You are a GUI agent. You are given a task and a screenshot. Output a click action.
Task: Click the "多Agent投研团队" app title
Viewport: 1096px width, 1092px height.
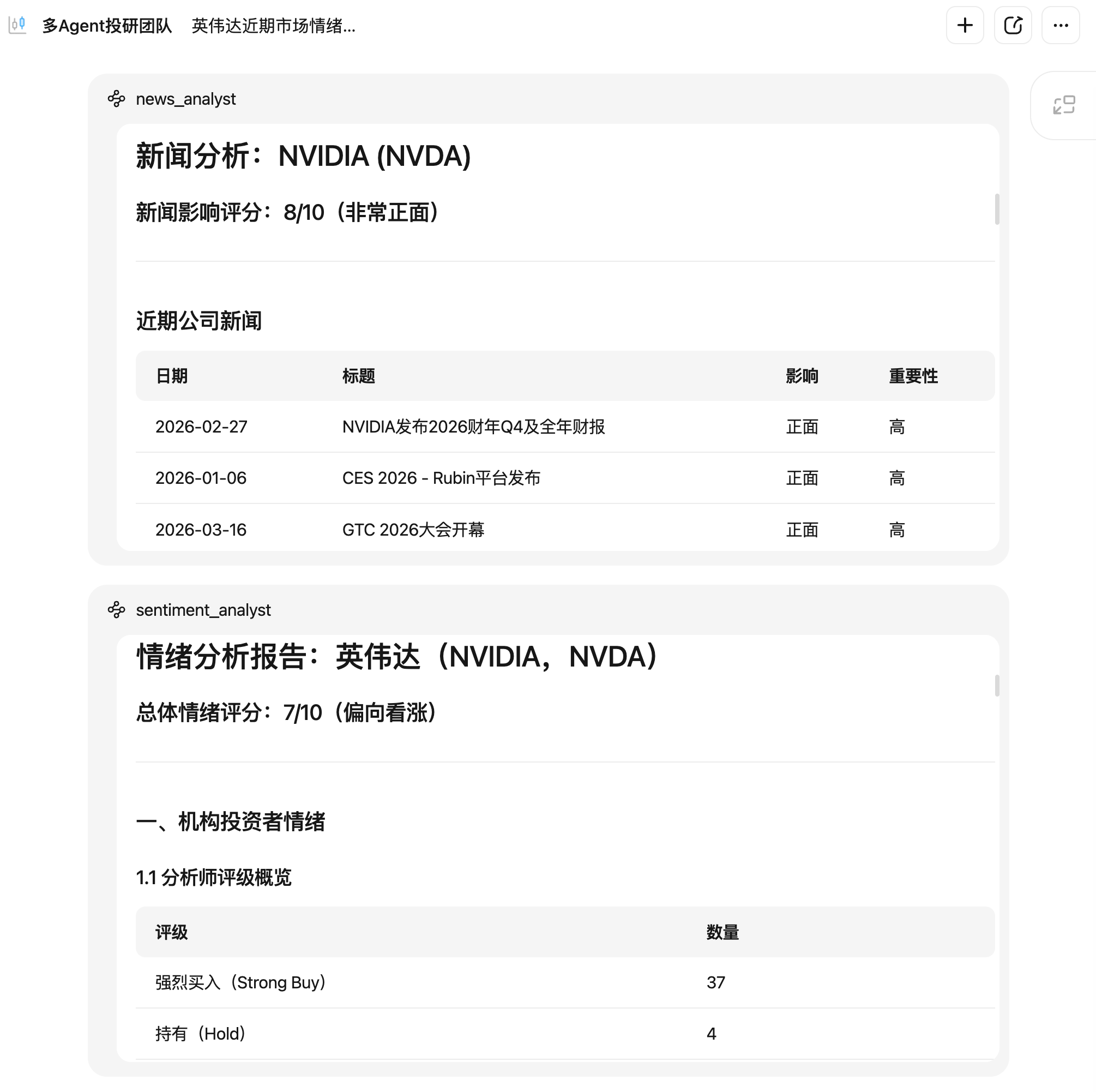[108, 26]
